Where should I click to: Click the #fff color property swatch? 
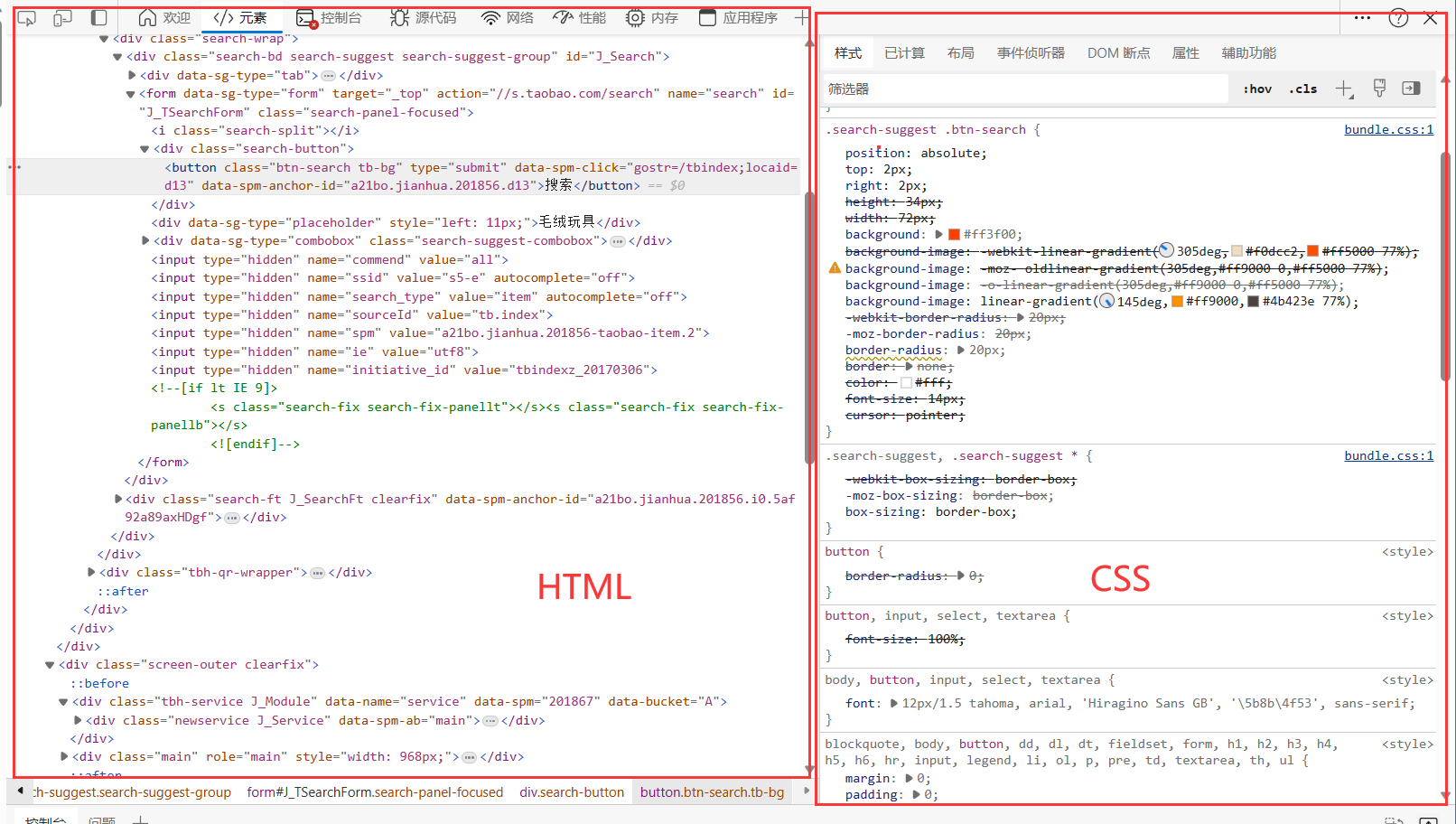906,383
